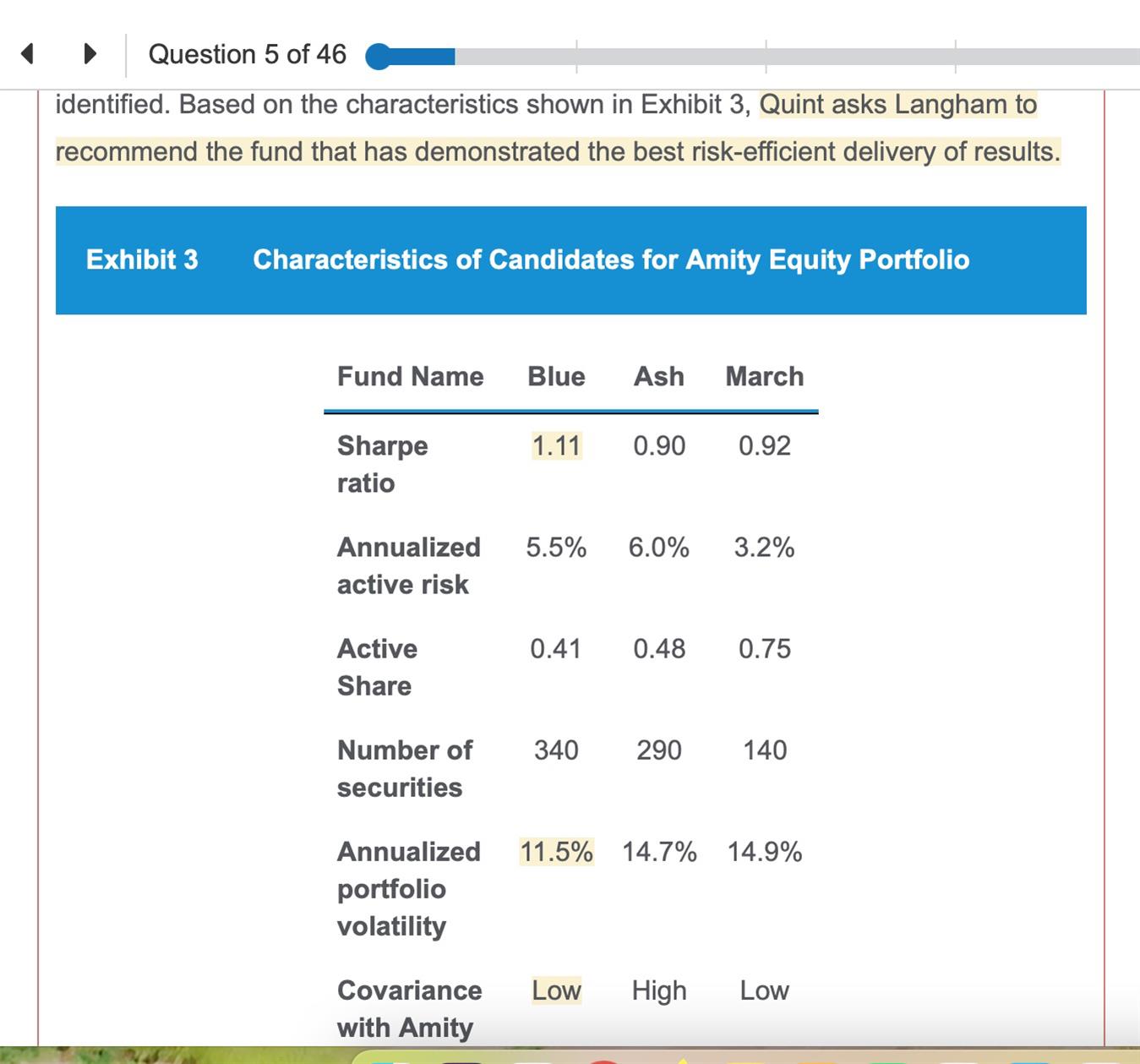Viewport: 1140px width, 1064px height.
Task: Click the High covariance value for Ash
Action: 659,990
